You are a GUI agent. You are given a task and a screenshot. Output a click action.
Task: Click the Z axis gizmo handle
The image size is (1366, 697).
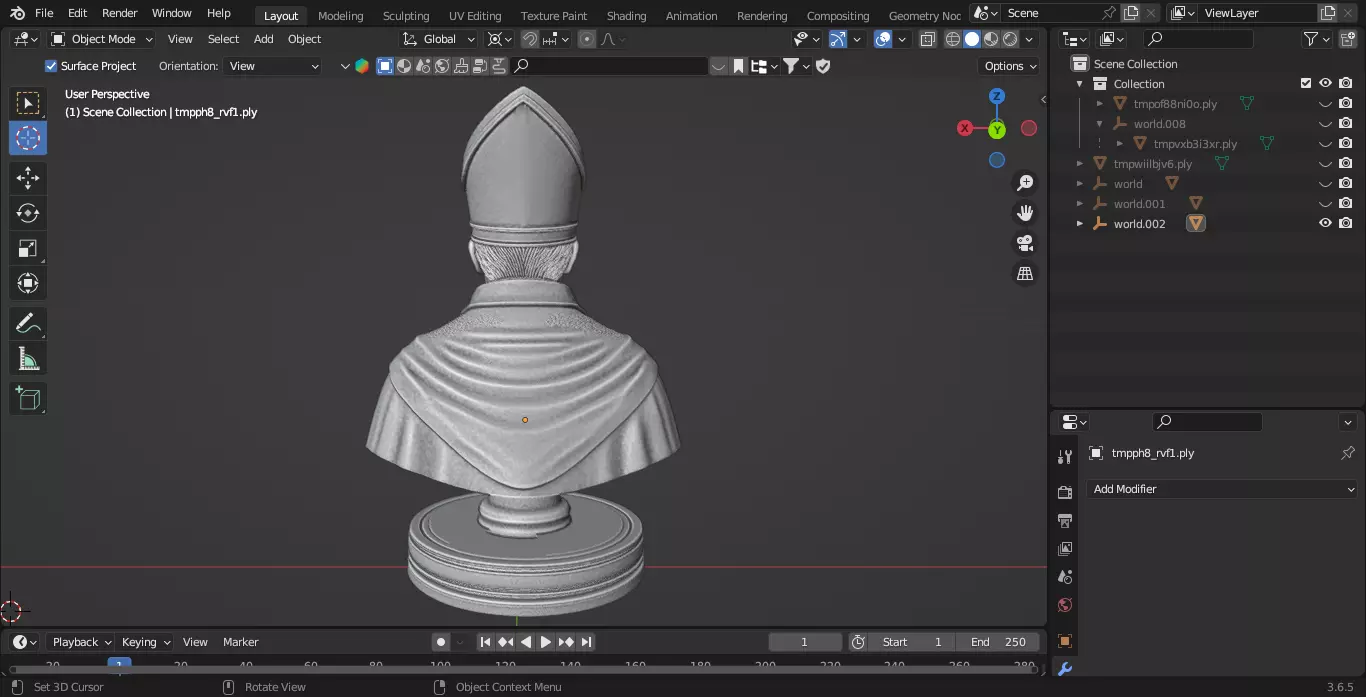pyautogui.click(x=997, y=96)
